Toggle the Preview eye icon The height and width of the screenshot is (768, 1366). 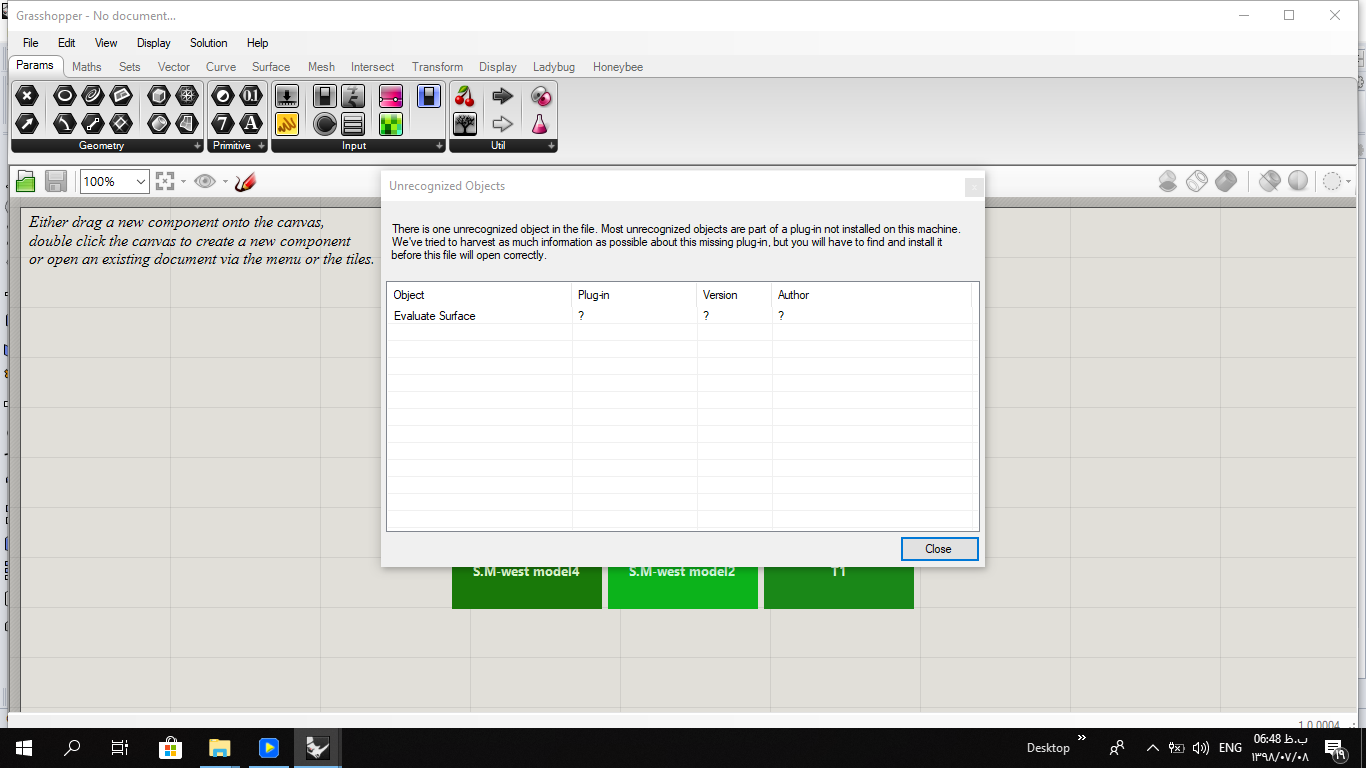click(205, 181)
